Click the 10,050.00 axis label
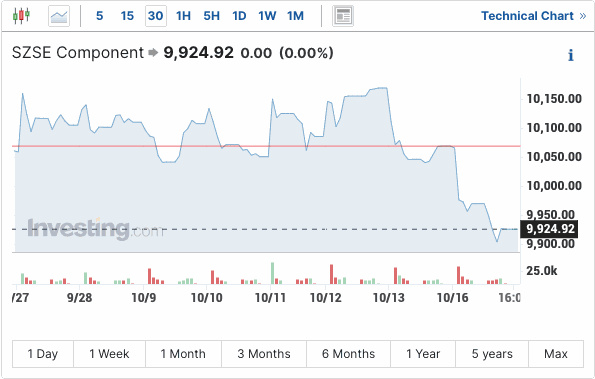This screenshot has width=595, height=379. tap(554, 157)
